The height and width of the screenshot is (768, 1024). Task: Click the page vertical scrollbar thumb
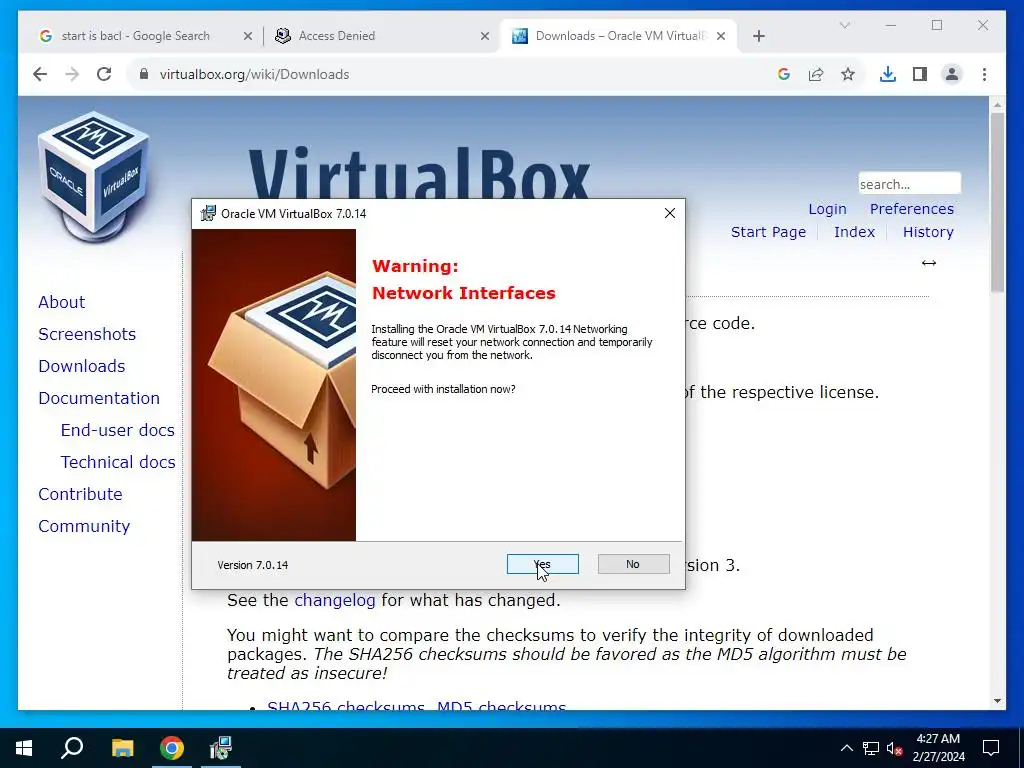coord(997,202)
